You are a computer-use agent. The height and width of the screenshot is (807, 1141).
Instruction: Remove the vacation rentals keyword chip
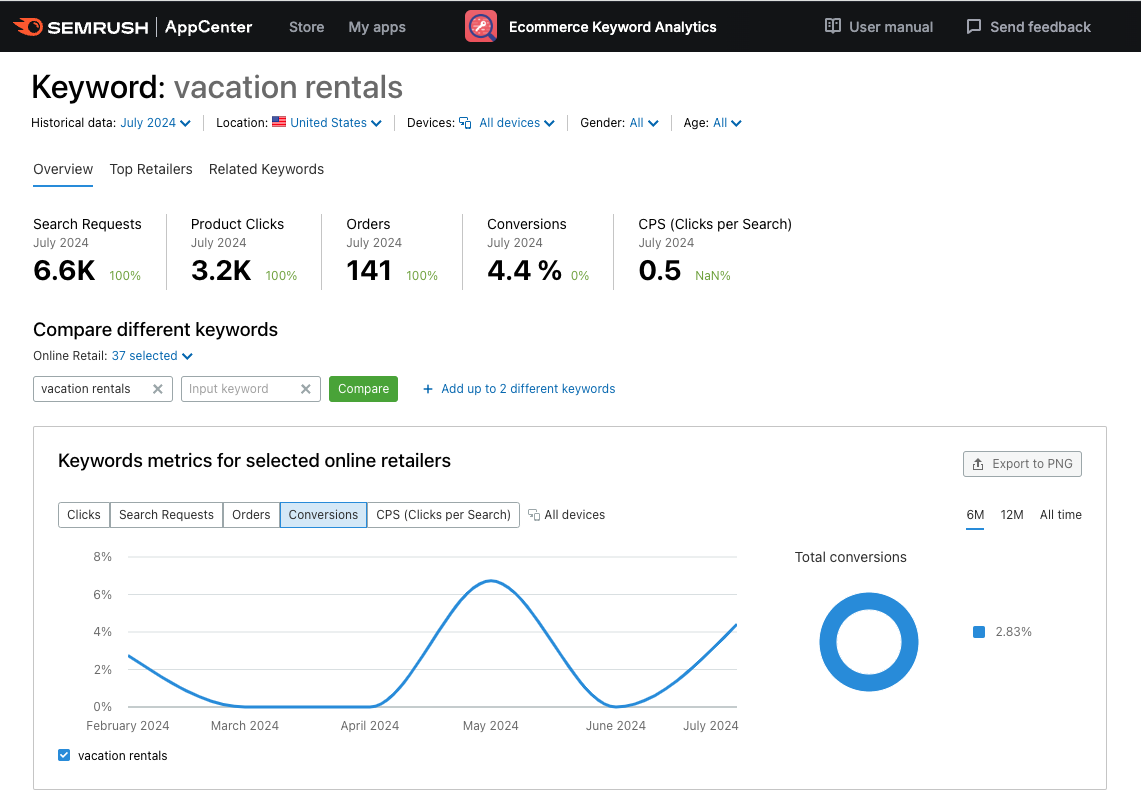157,388
